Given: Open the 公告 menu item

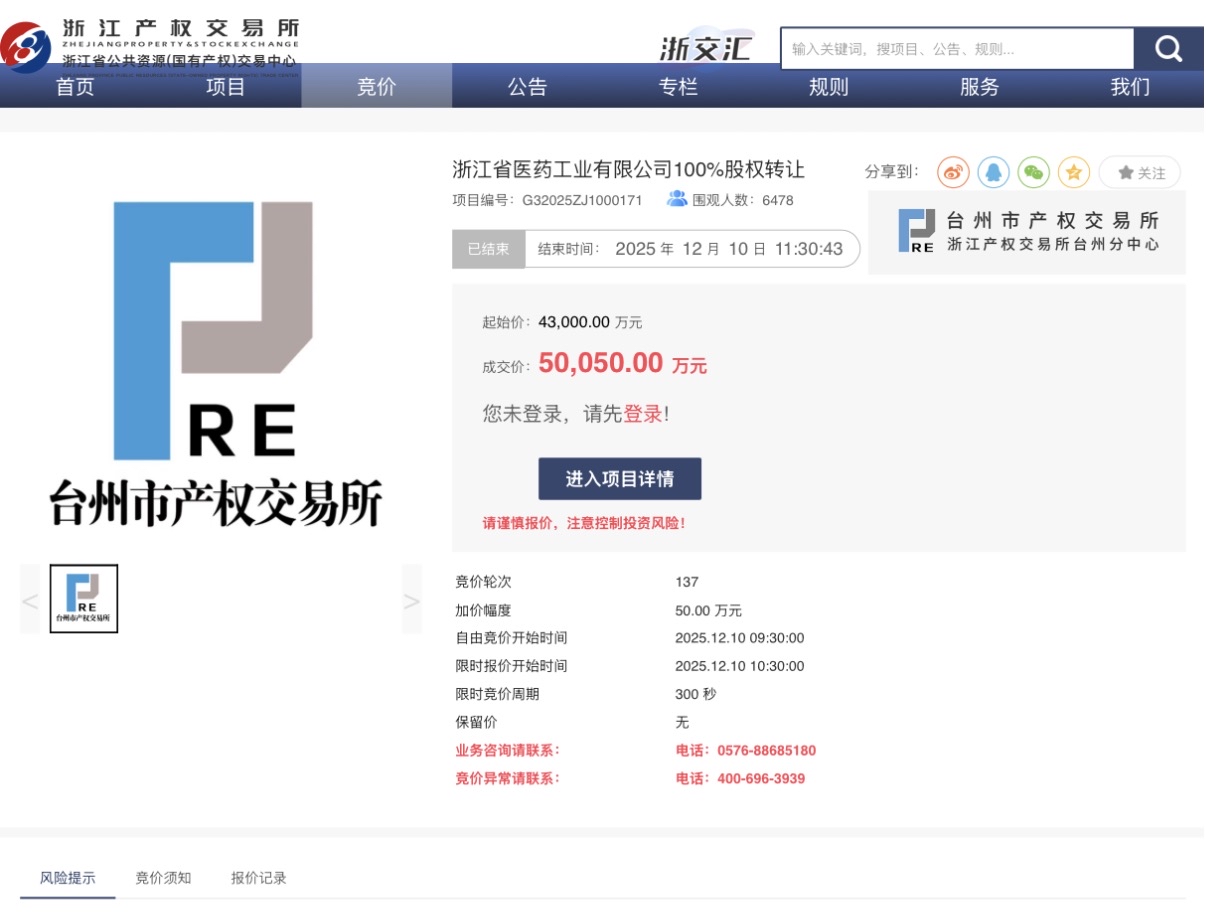Looking at the screenshot, I should click(527, 87).
